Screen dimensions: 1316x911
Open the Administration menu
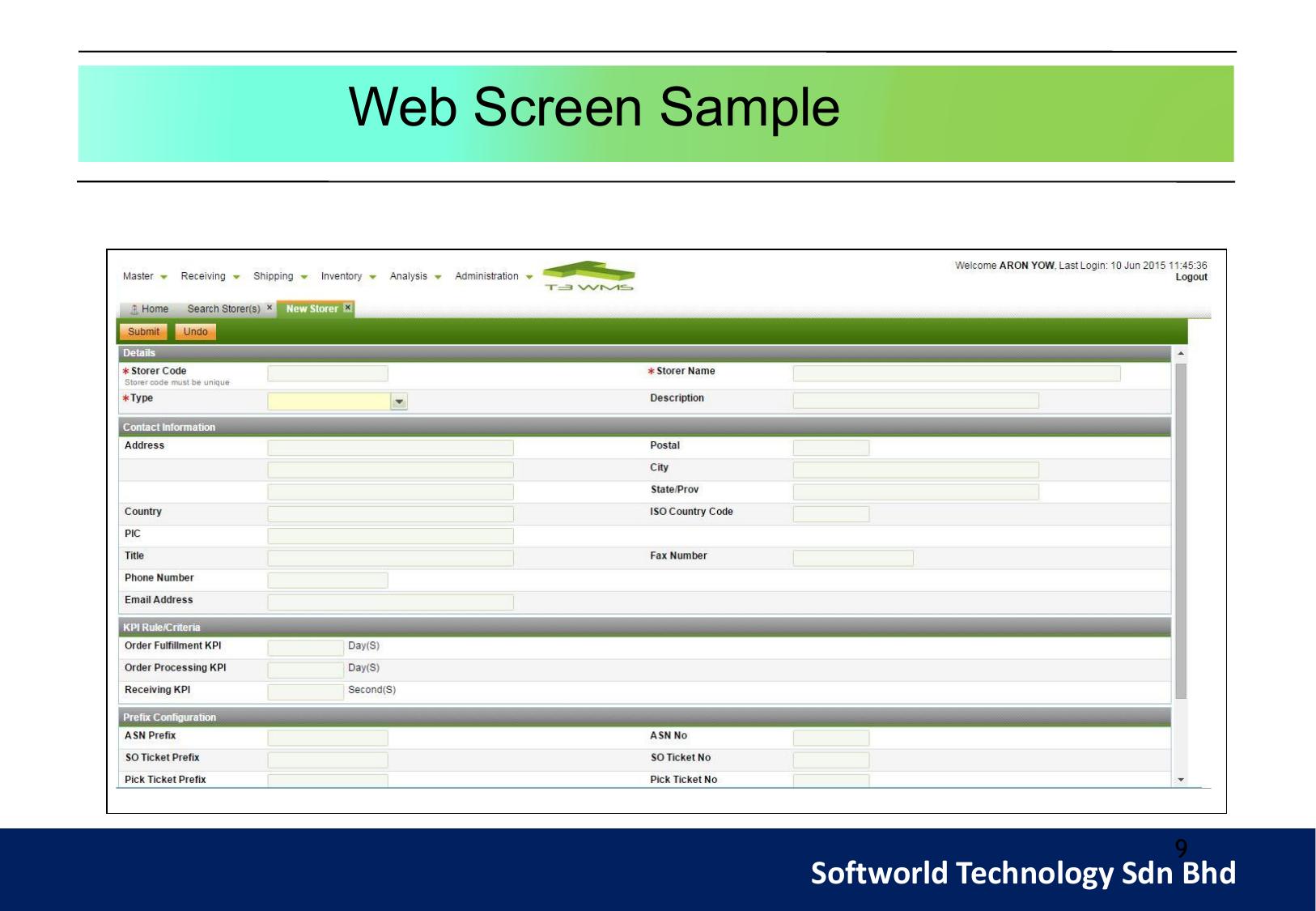pos(494,276)
